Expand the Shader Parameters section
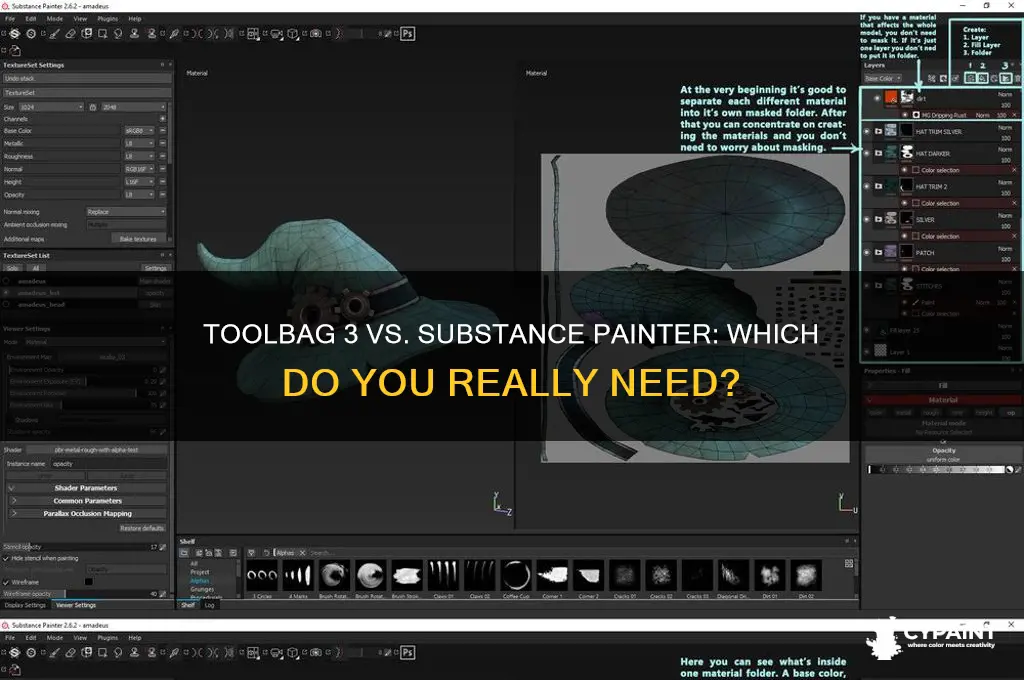The image size is (1024, 680). tap(87, 488)
